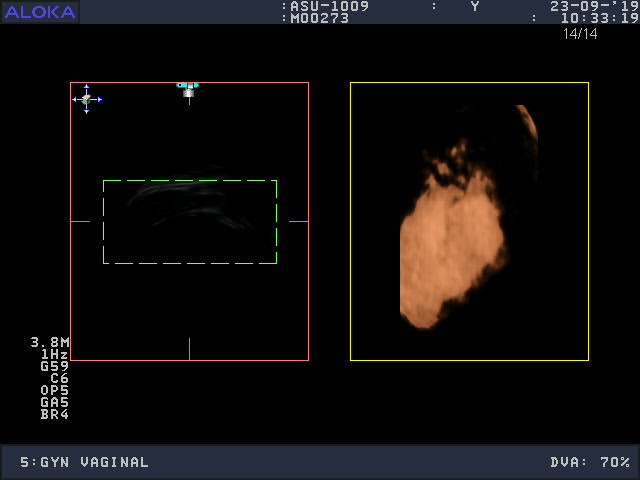This screenshot has width=640, height=480.
Task: Click the 3.8M frequency value
Action: click(x=50, y=342)
